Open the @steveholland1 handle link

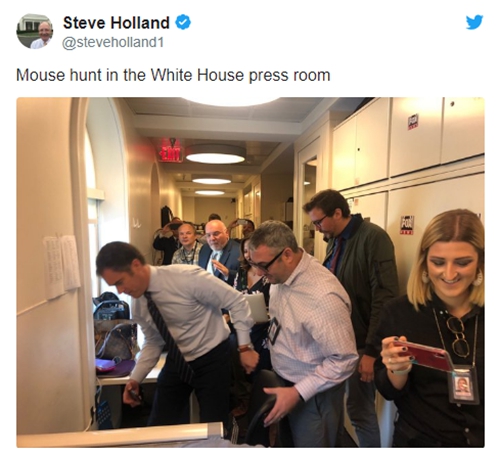pos(113,43)
